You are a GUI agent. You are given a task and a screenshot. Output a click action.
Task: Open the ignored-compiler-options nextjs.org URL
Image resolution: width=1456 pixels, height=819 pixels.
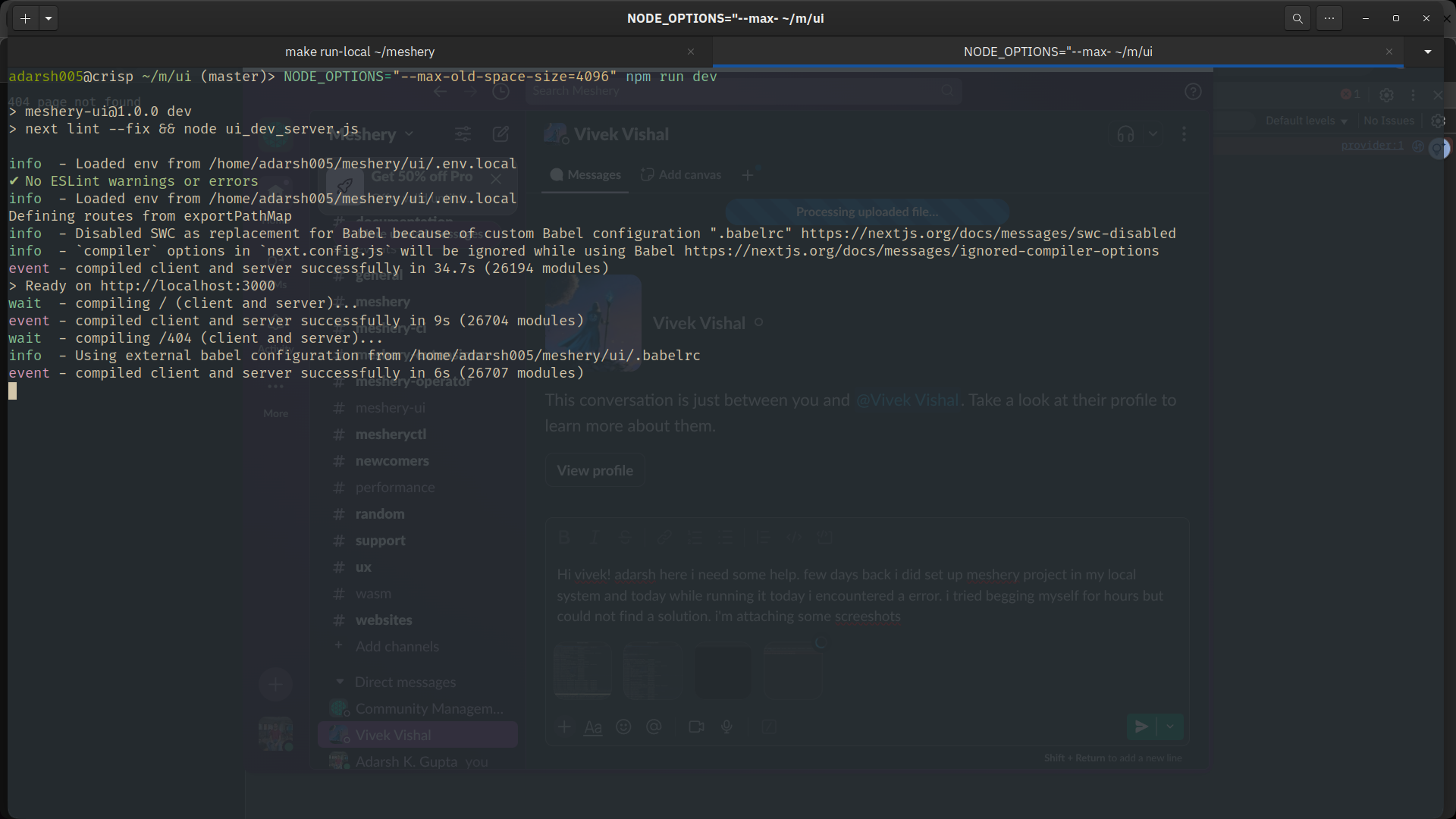point(921,251)
